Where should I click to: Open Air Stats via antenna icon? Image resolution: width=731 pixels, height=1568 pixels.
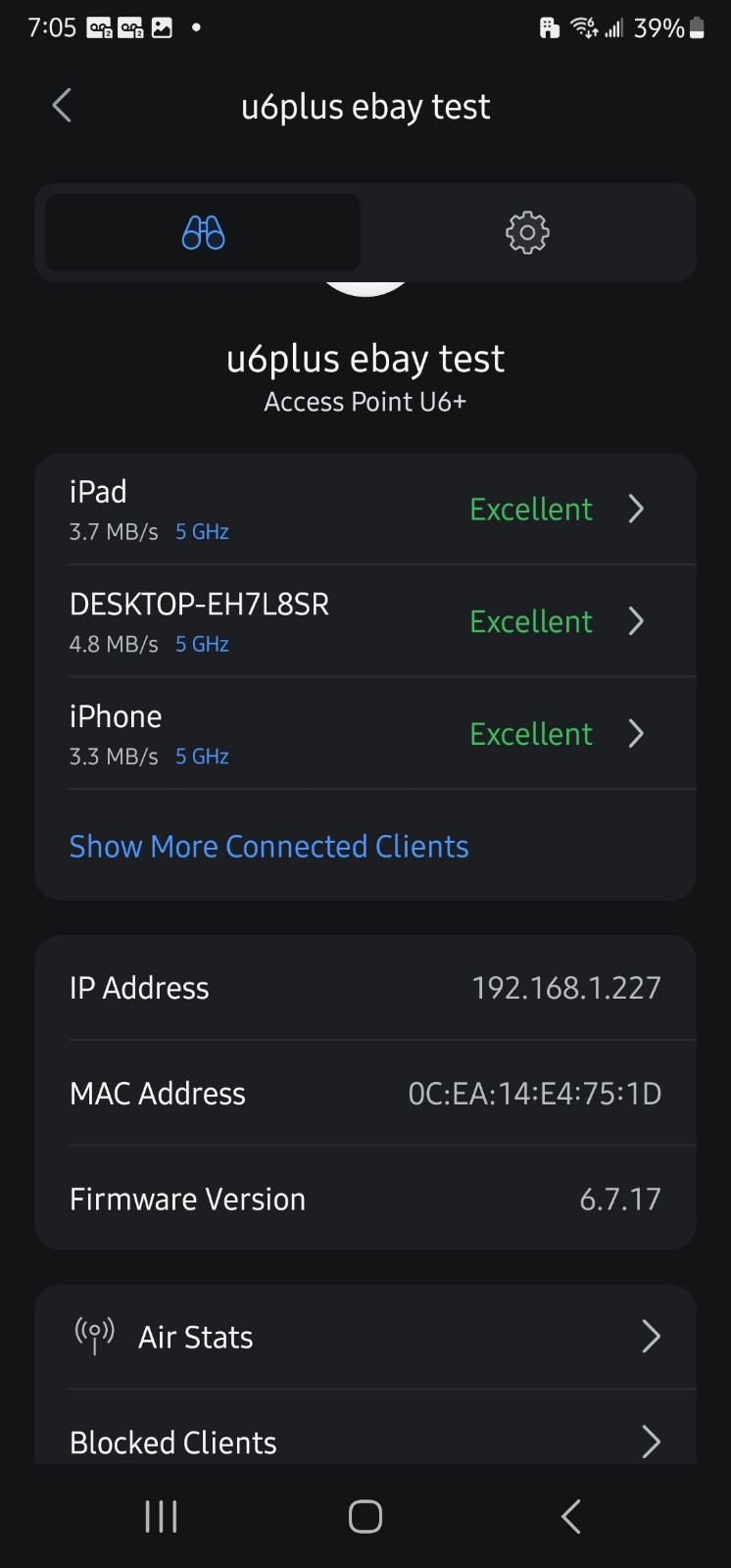click(x=95, y=1335)
